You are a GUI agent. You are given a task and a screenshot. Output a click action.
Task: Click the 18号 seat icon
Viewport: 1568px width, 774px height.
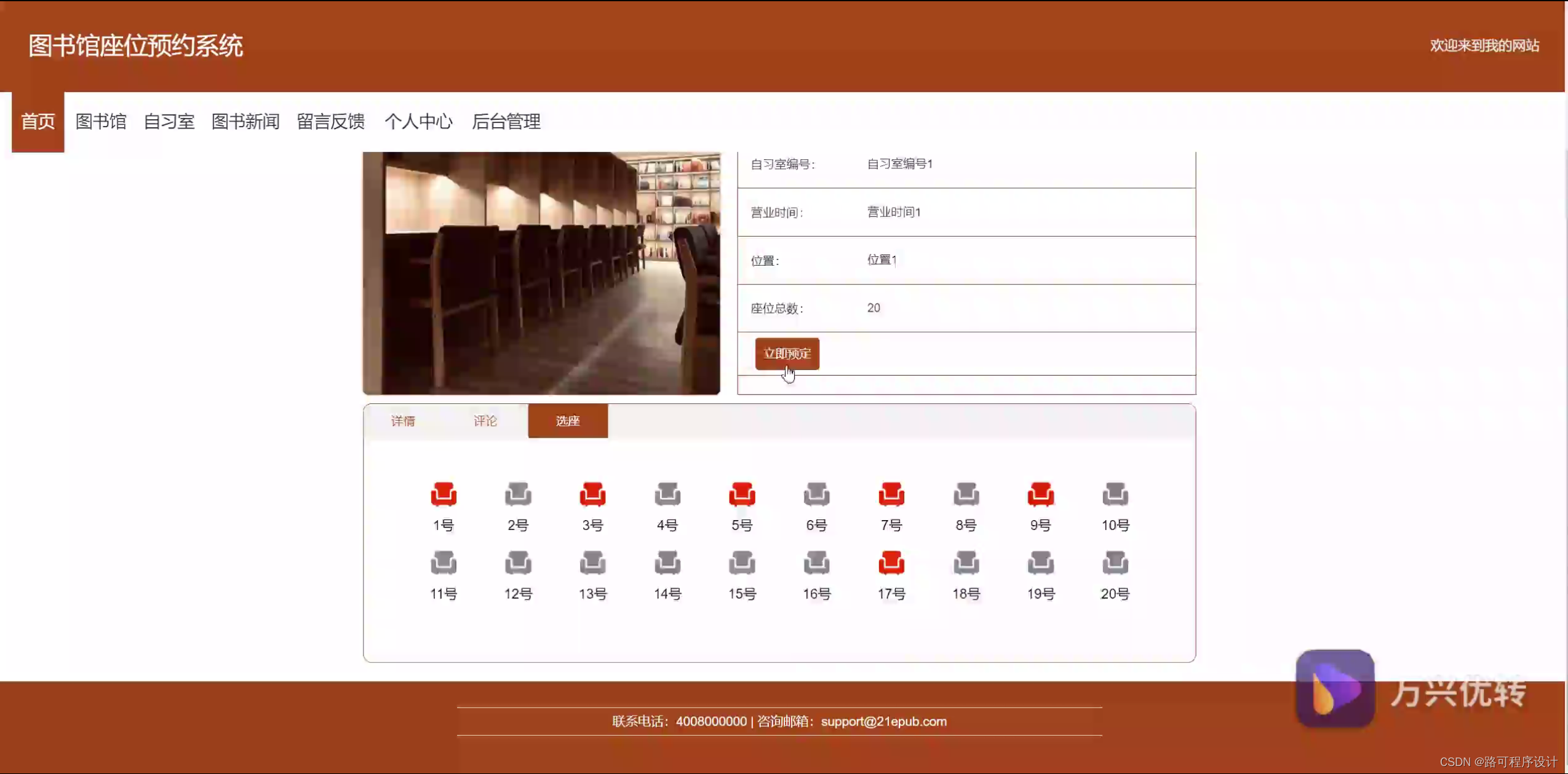pyautogui.click(x=966, y=563)
